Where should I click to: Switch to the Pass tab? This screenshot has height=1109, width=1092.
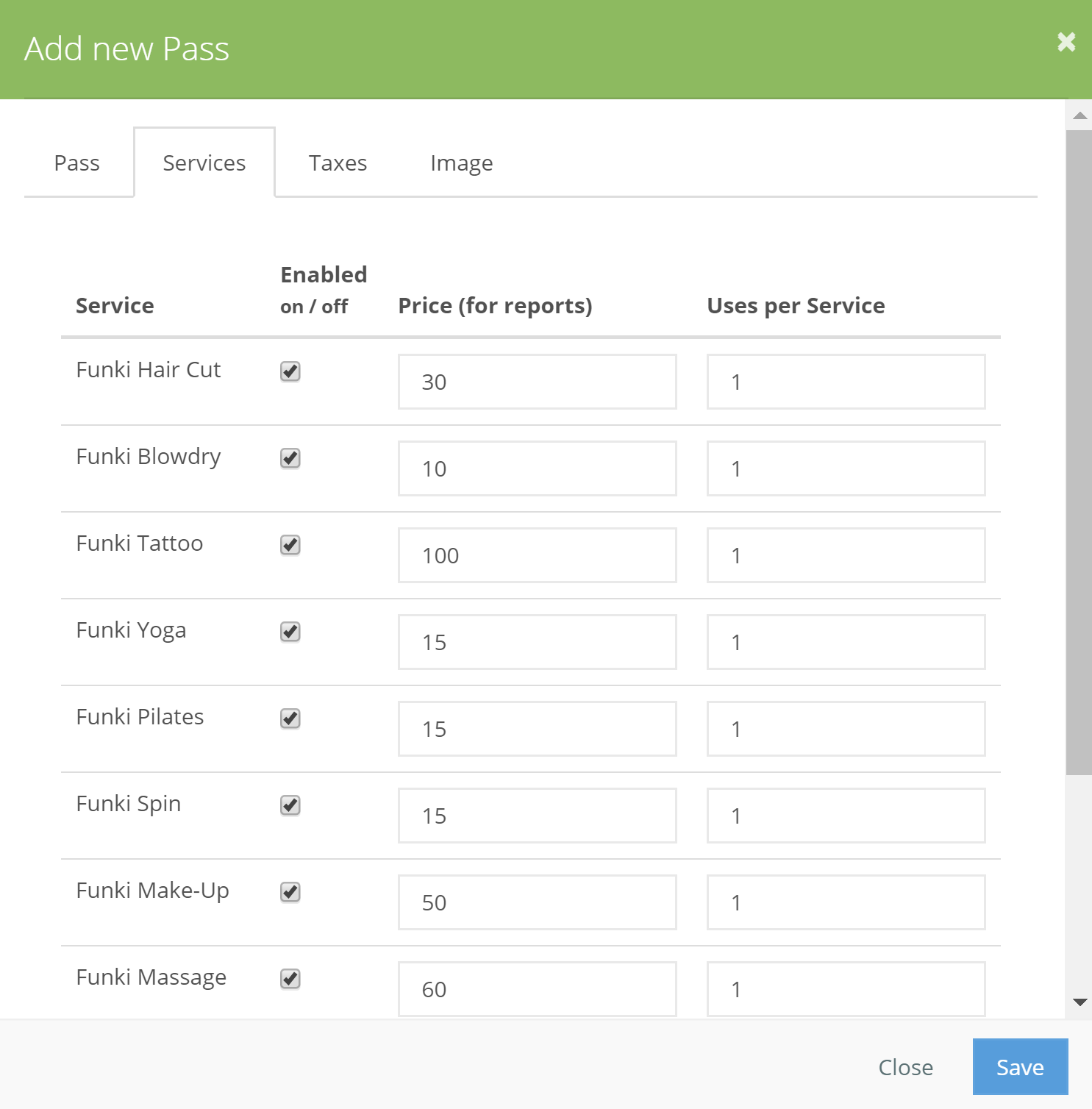tap(76, 163)
